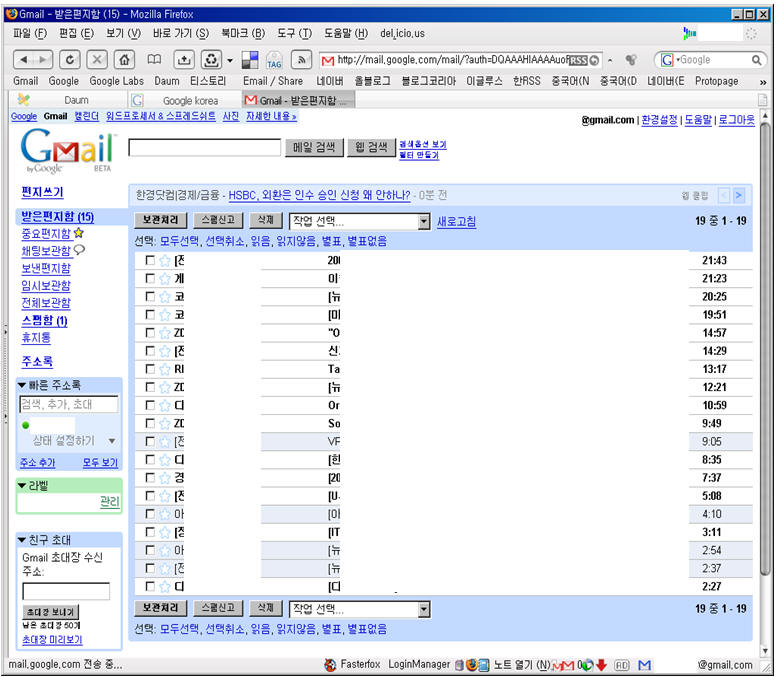Check the email received at 21:23
776x677 pixels.
click(x=150, y=278)
